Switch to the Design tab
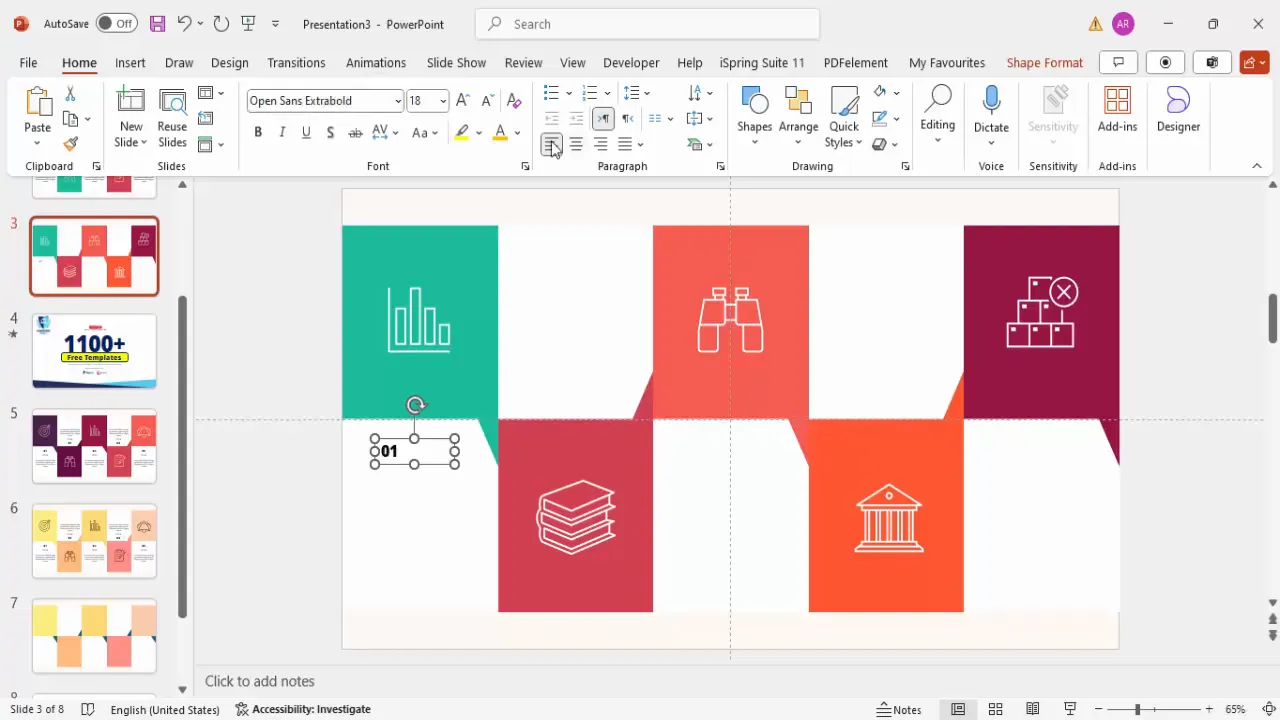The image size is (1280, 720). (x=229, y=62)
